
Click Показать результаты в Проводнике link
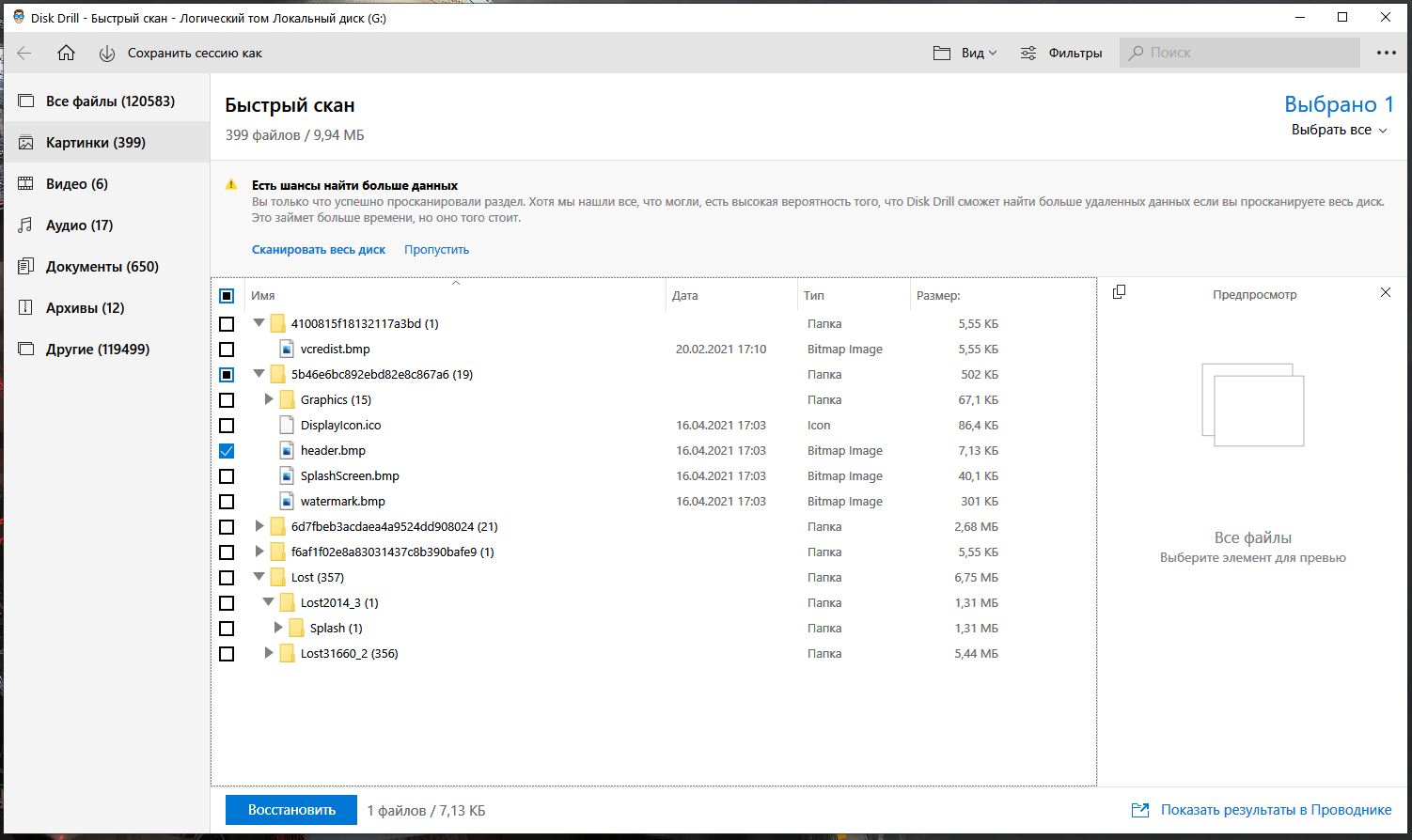(1276, 810)
